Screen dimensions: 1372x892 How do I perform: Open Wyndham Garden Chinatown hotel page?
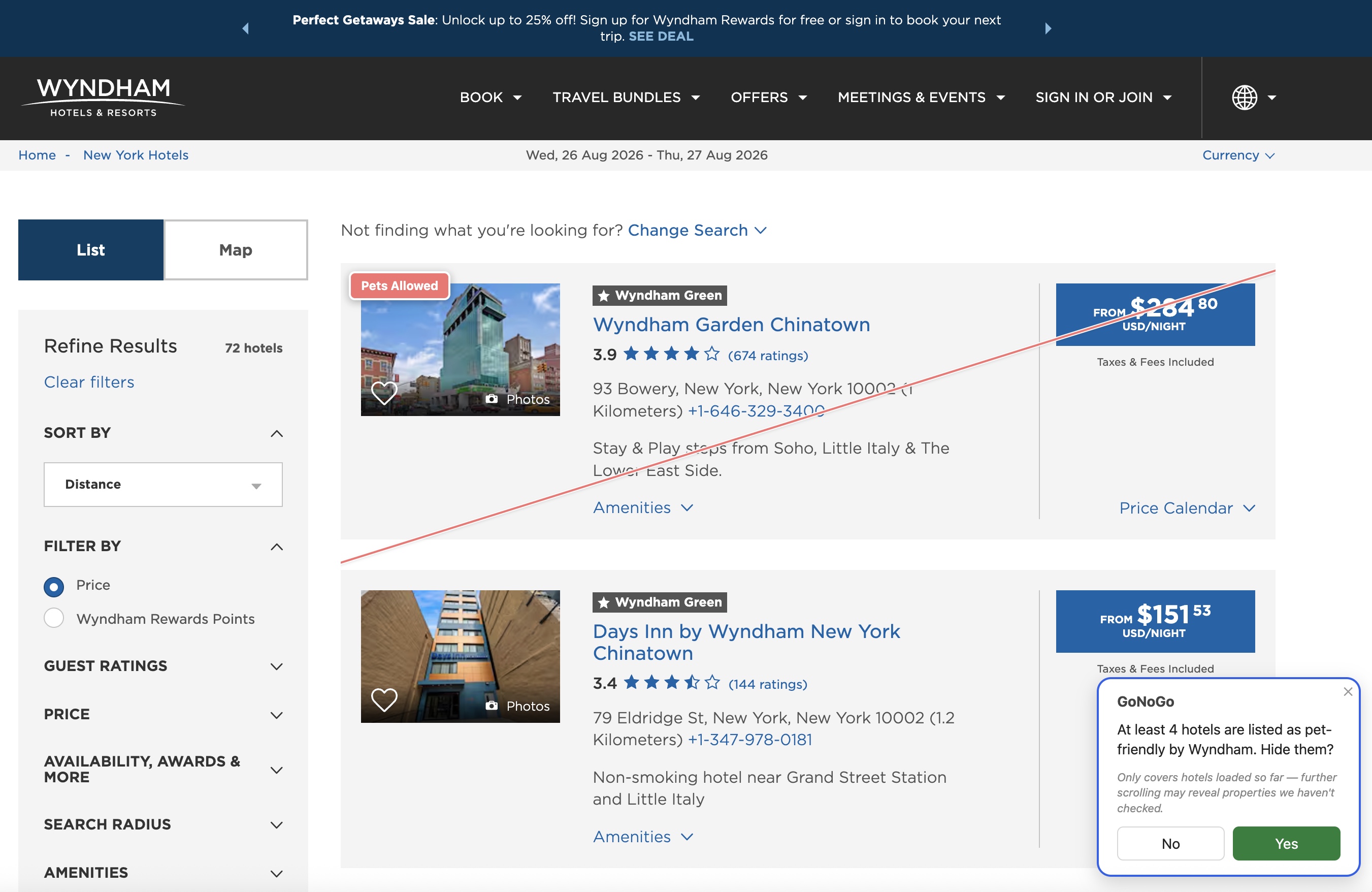tap(731, 324)
